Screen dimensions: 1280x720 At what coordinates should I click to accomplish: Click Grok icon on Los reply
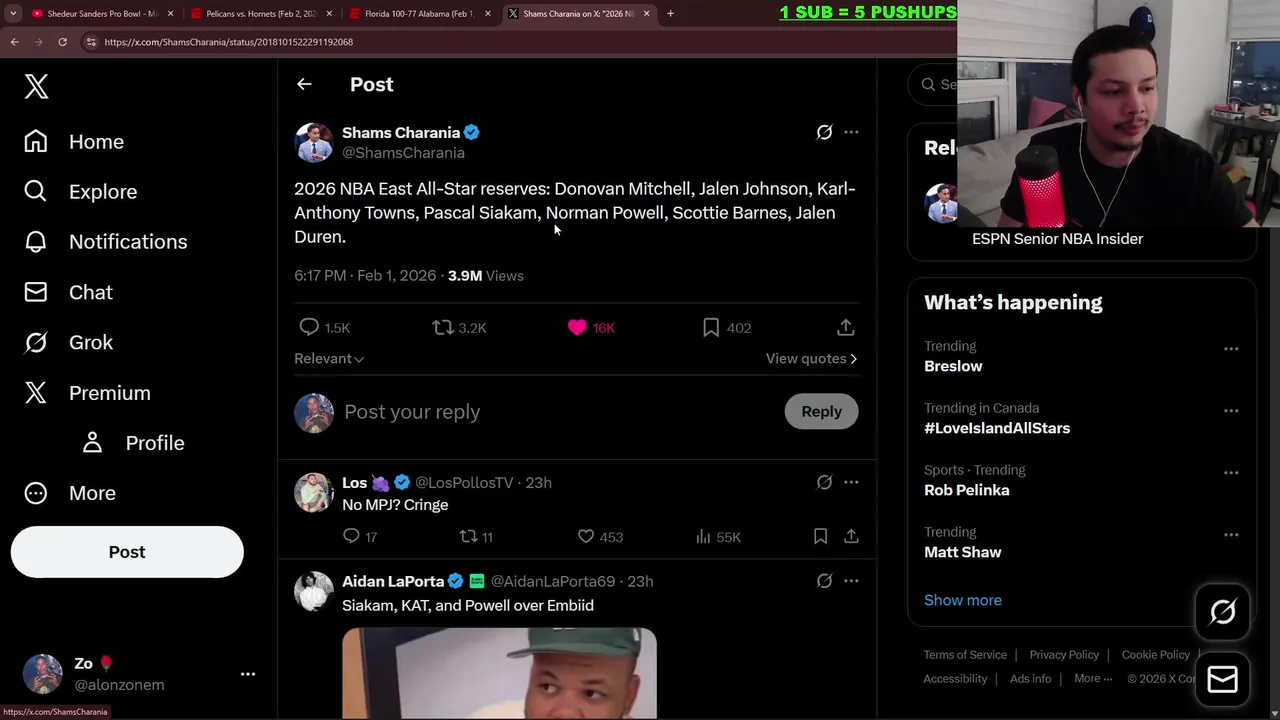coord(824,482)
